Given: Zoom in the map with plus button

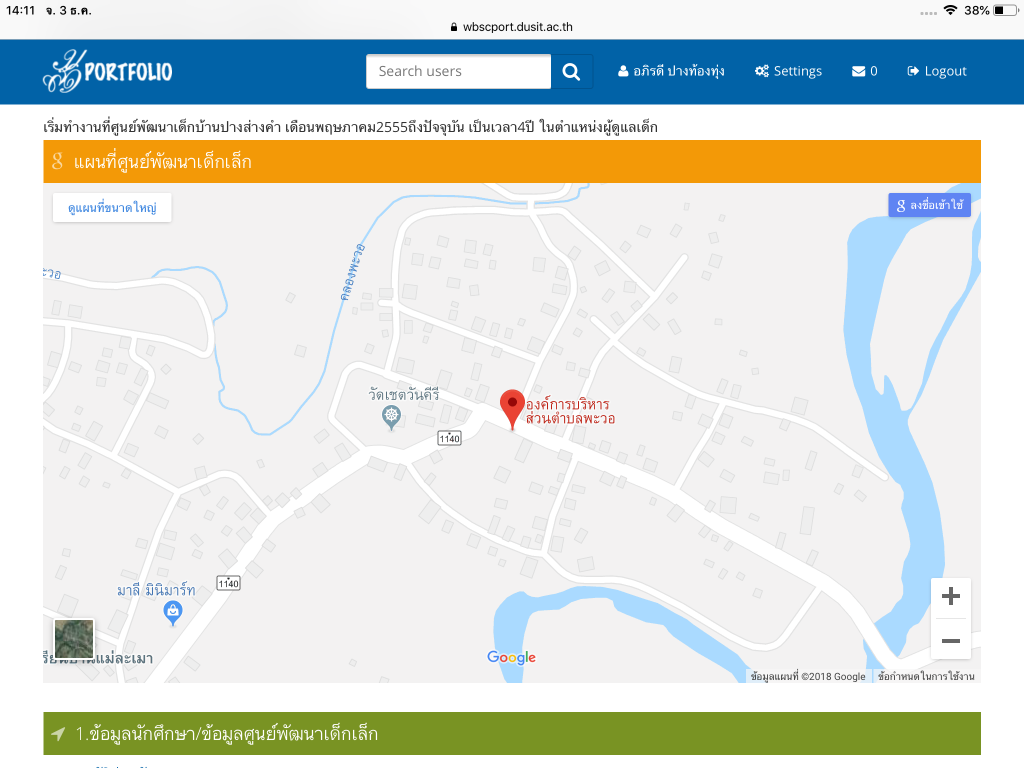Looking at the screenshot, I should (x=950, y=597).
